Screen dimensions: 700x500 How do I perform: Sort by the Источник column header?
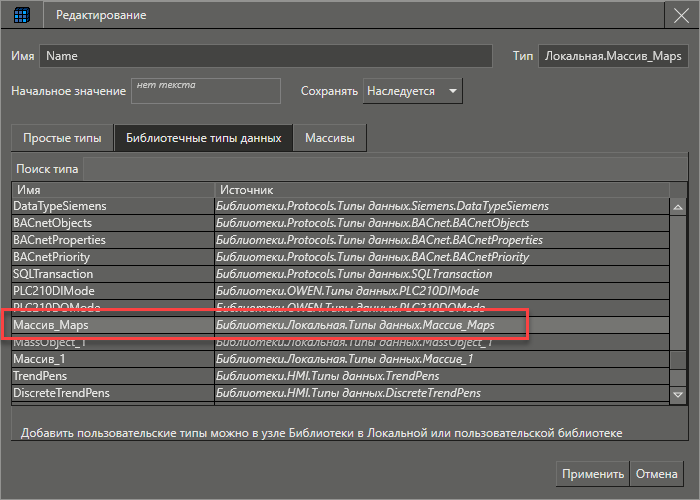(440, 189)
